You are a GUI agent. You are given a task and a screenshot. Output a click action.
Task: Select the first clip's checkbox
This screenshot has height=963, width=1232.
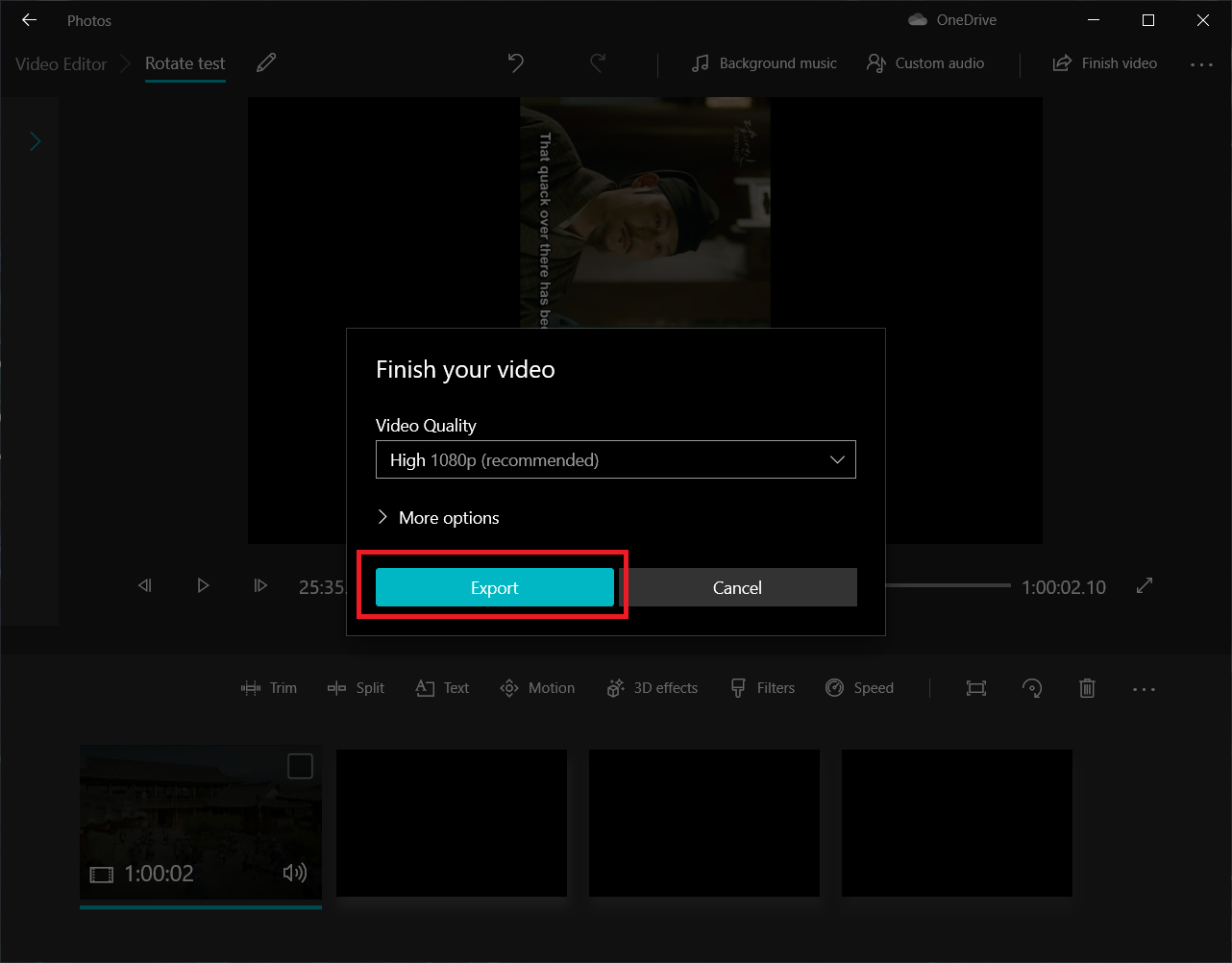click(x=299, y=765)
